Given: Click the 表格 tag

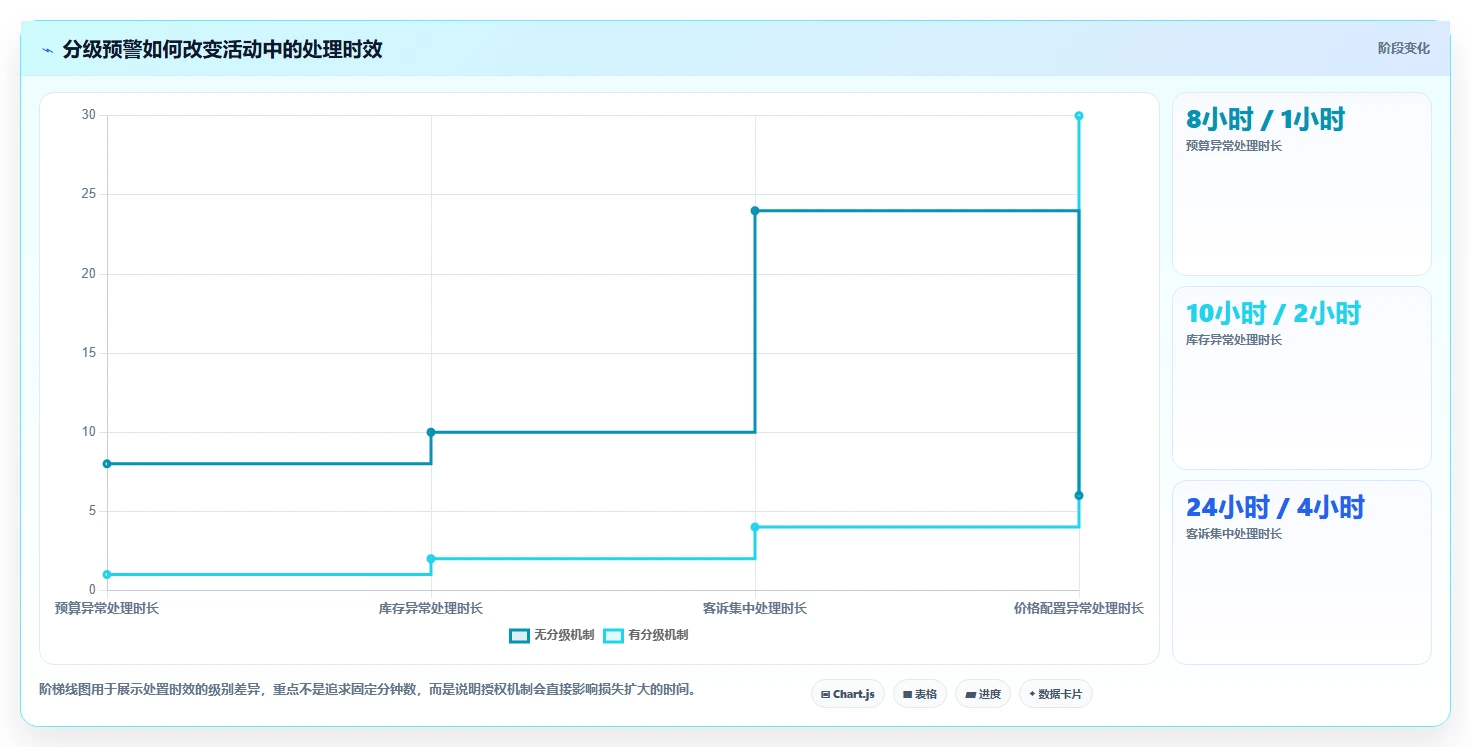Looking at the screenshot, I should click(x=919, y=694).
